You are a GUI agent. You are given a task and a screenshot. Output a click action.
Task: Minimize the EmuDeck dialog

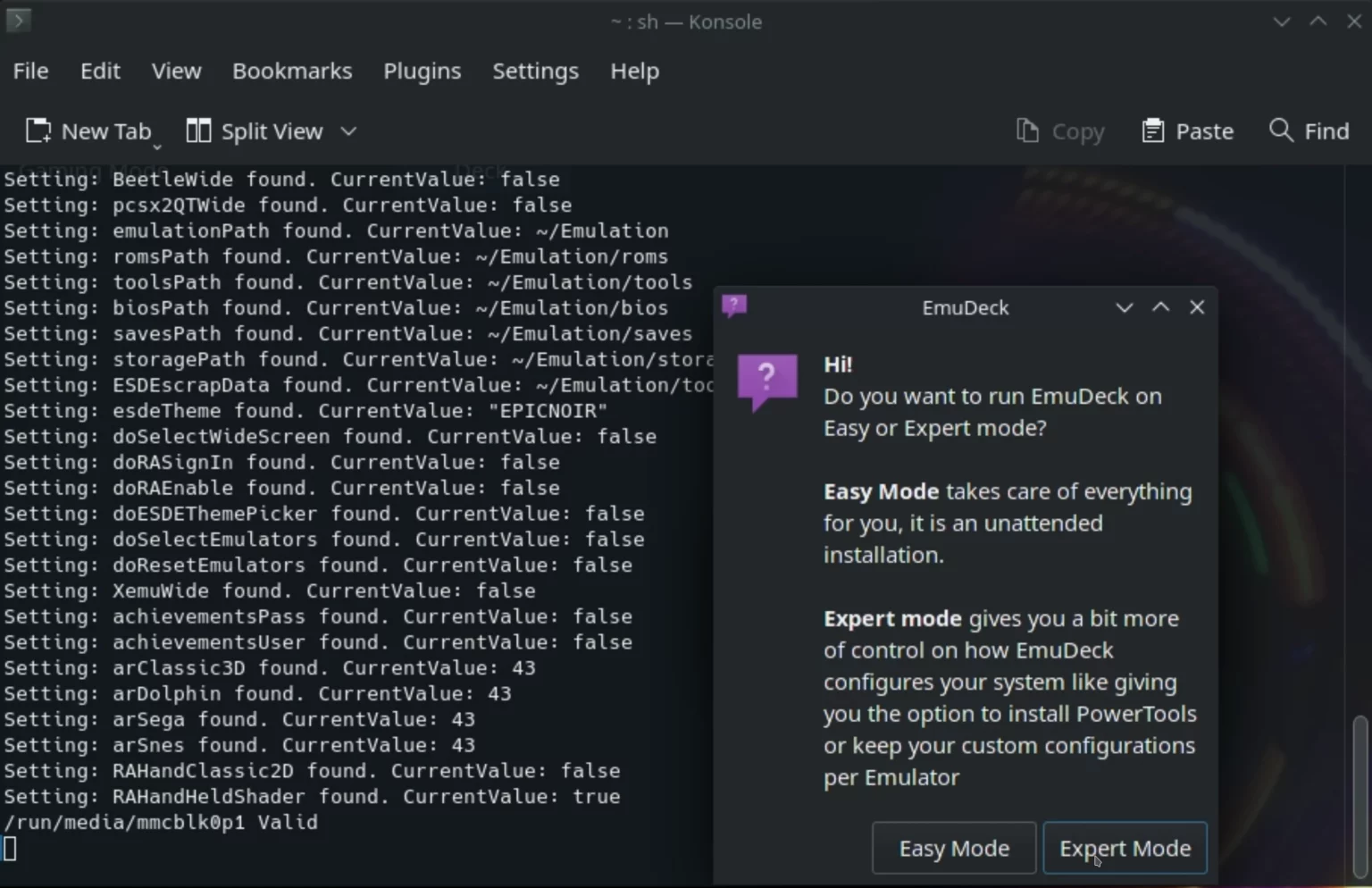point(1125,307)
